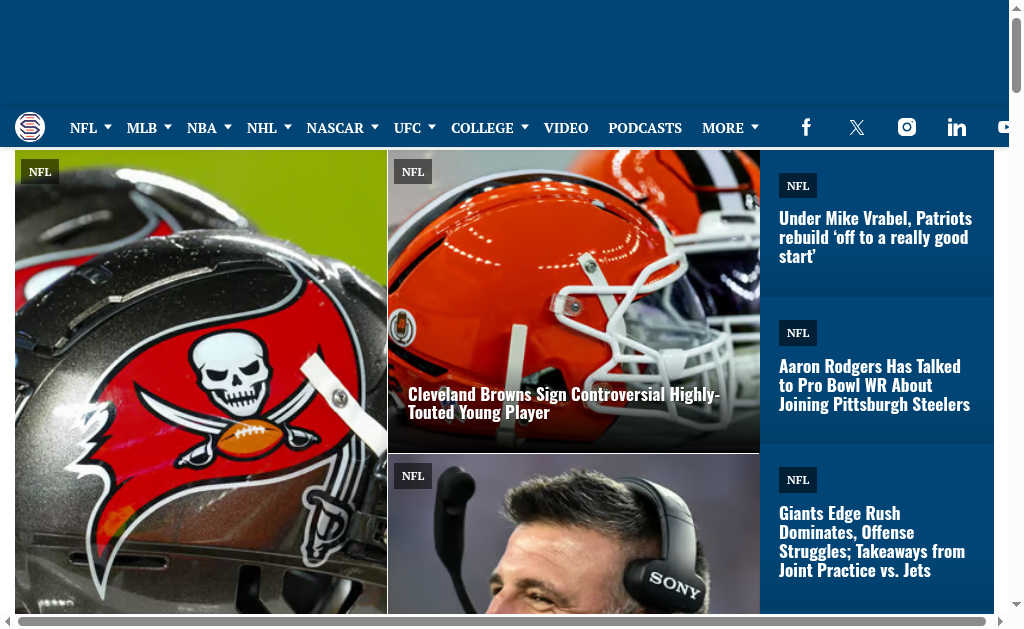Read the Giants Edge Rush Dominates article
Viewport: 1024px width, 629px height.
click(872, 541)
